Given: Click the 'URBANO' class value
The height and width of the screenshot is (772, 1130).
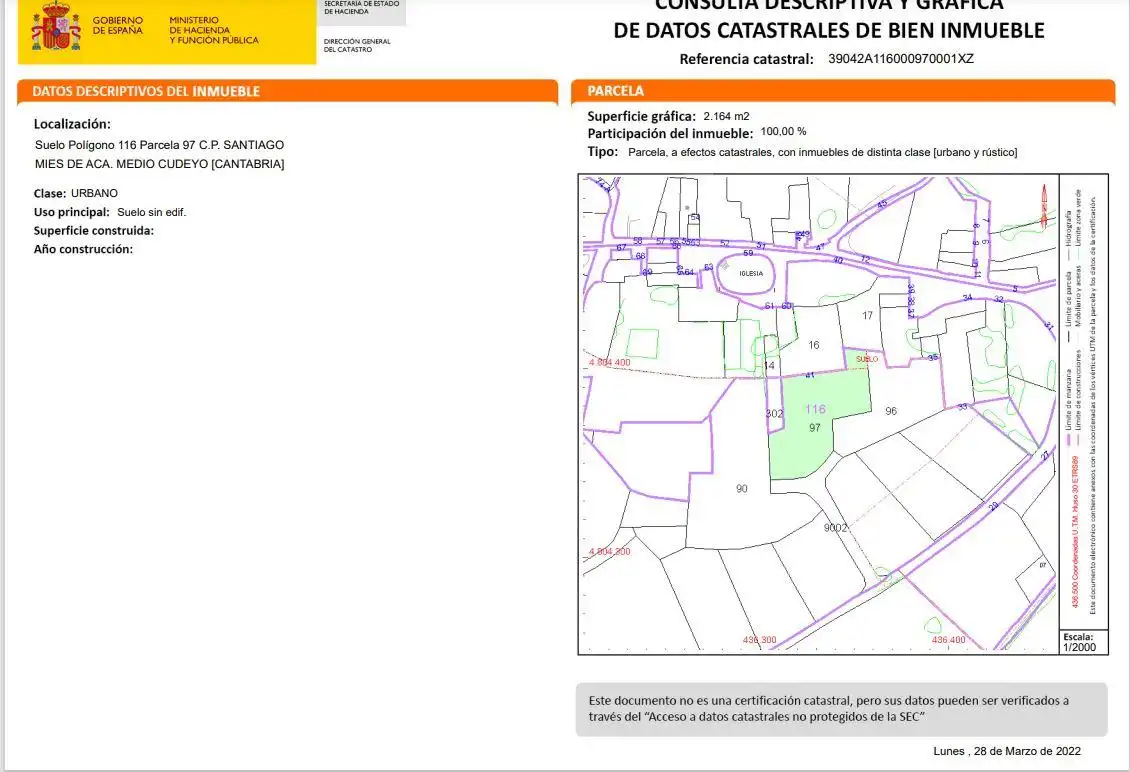Looking at the screenshot, I should 94,193.
